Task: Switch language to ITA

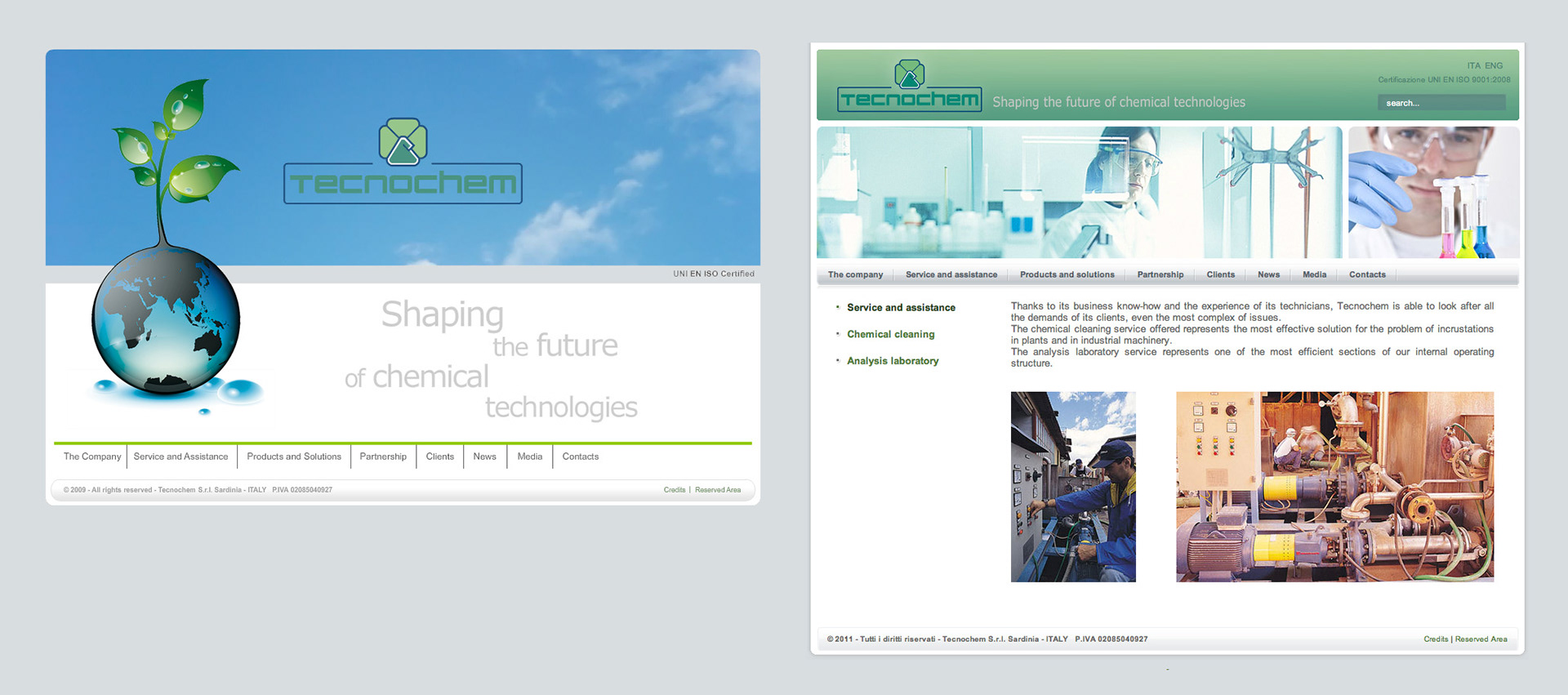Action: 1473,65
